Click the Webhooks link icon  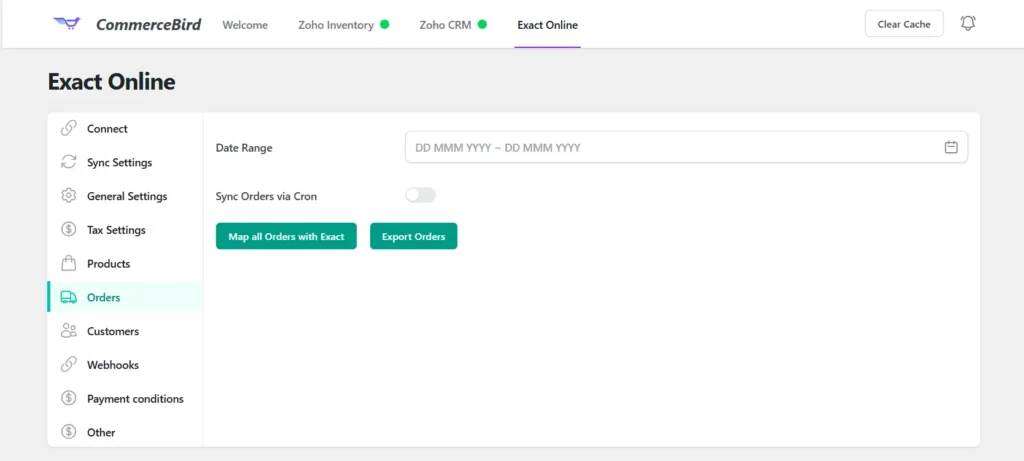tap(69, 365)
